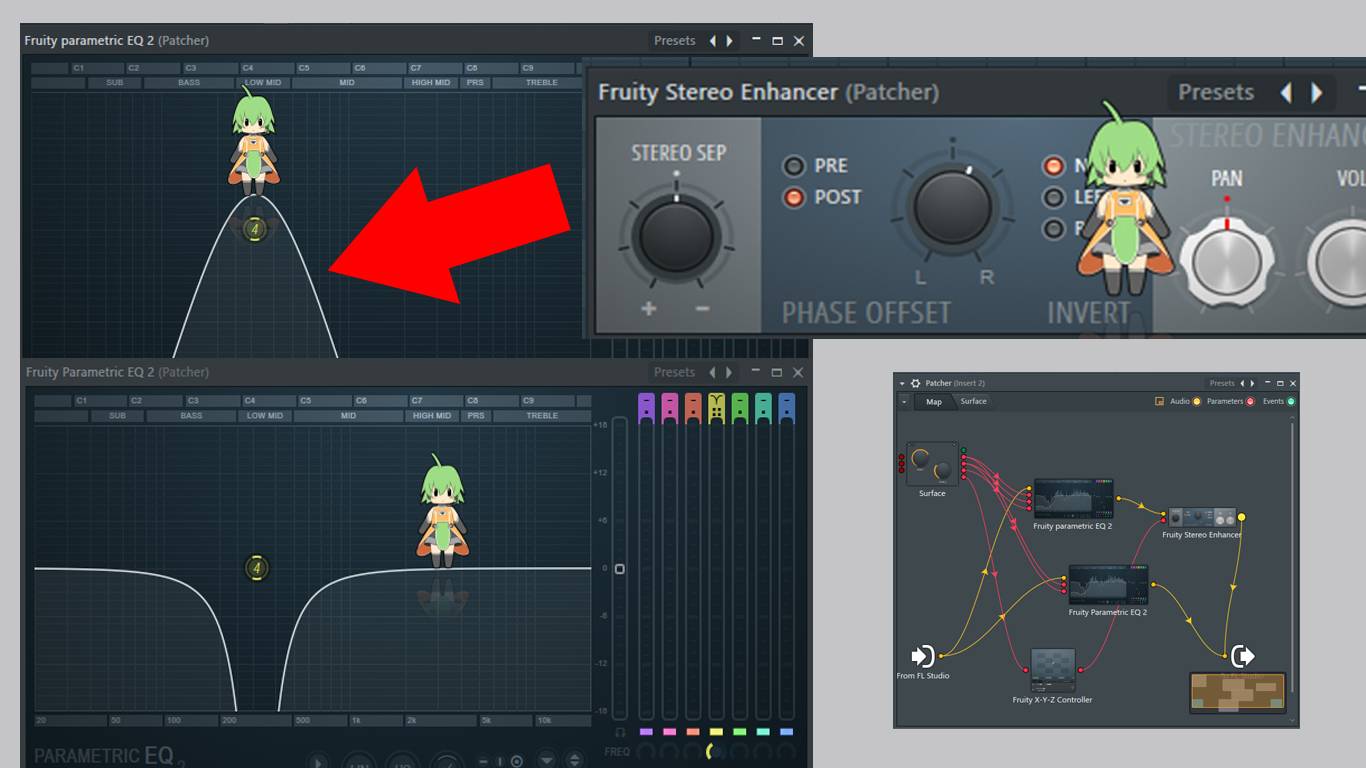Click the PHASE OFFSET knob

(x=952, y=207)
